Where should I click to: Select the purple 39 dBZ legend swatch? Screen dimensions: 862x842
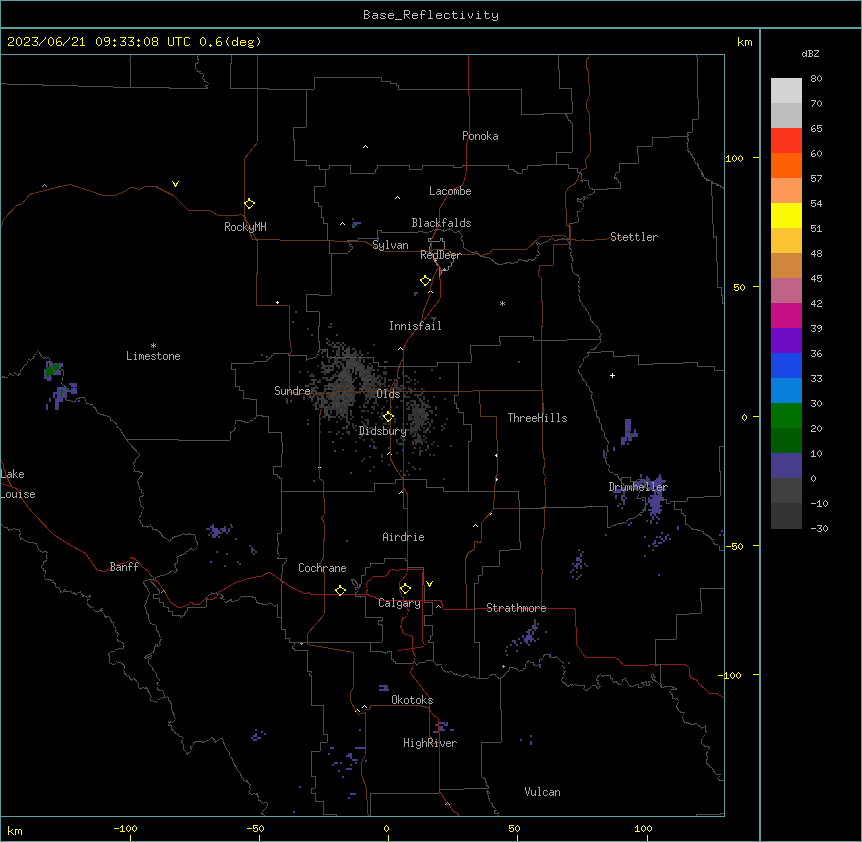(786, 340)
